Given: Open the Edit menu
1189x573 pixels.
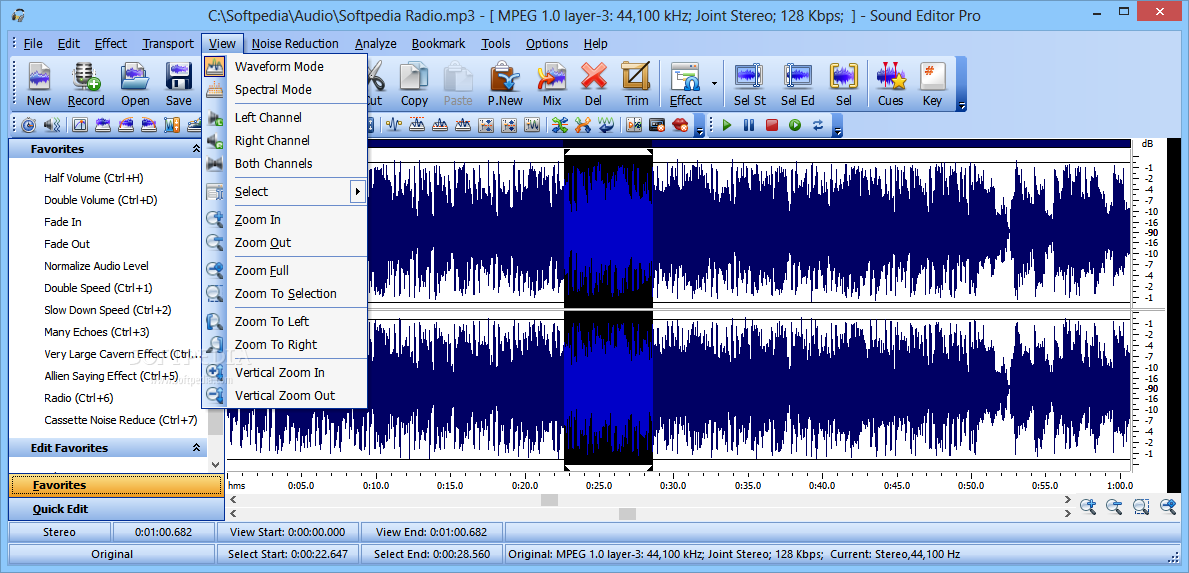Looking at the screenshot, I should pyautogui.click(x=68, y=43).
